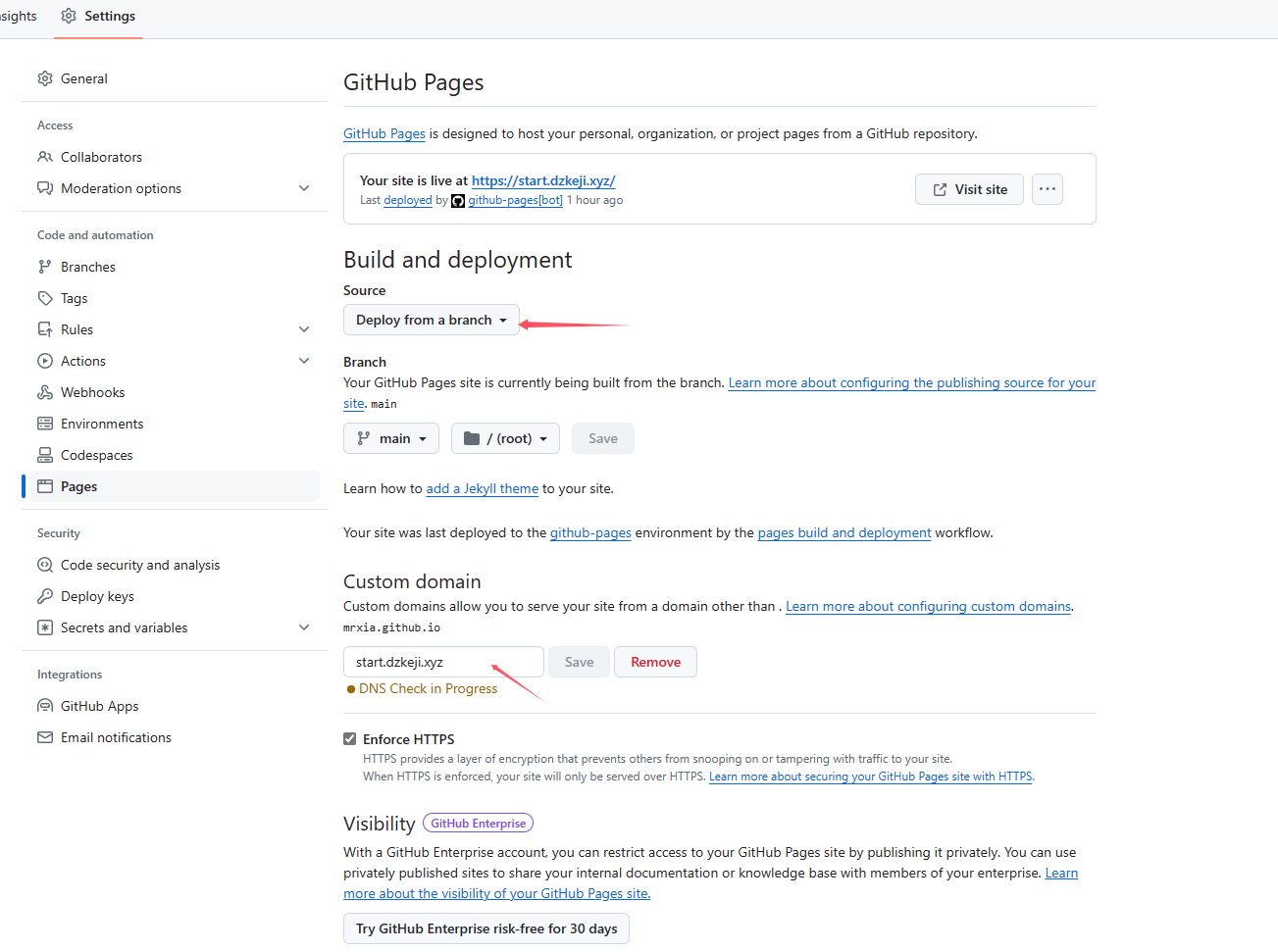Viewport: 1278px width, 952px height.
Task: Click the Moderation options comment icon
Action: click(45, 188)
